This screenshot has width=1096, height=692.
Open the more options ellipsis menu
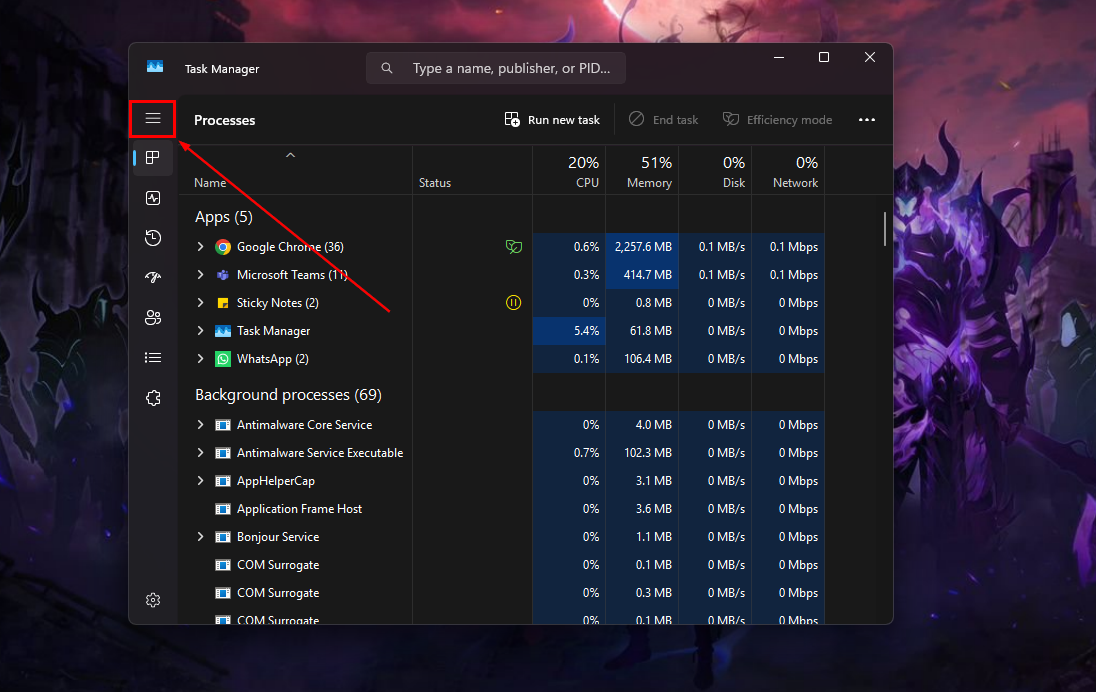(866, 119)
